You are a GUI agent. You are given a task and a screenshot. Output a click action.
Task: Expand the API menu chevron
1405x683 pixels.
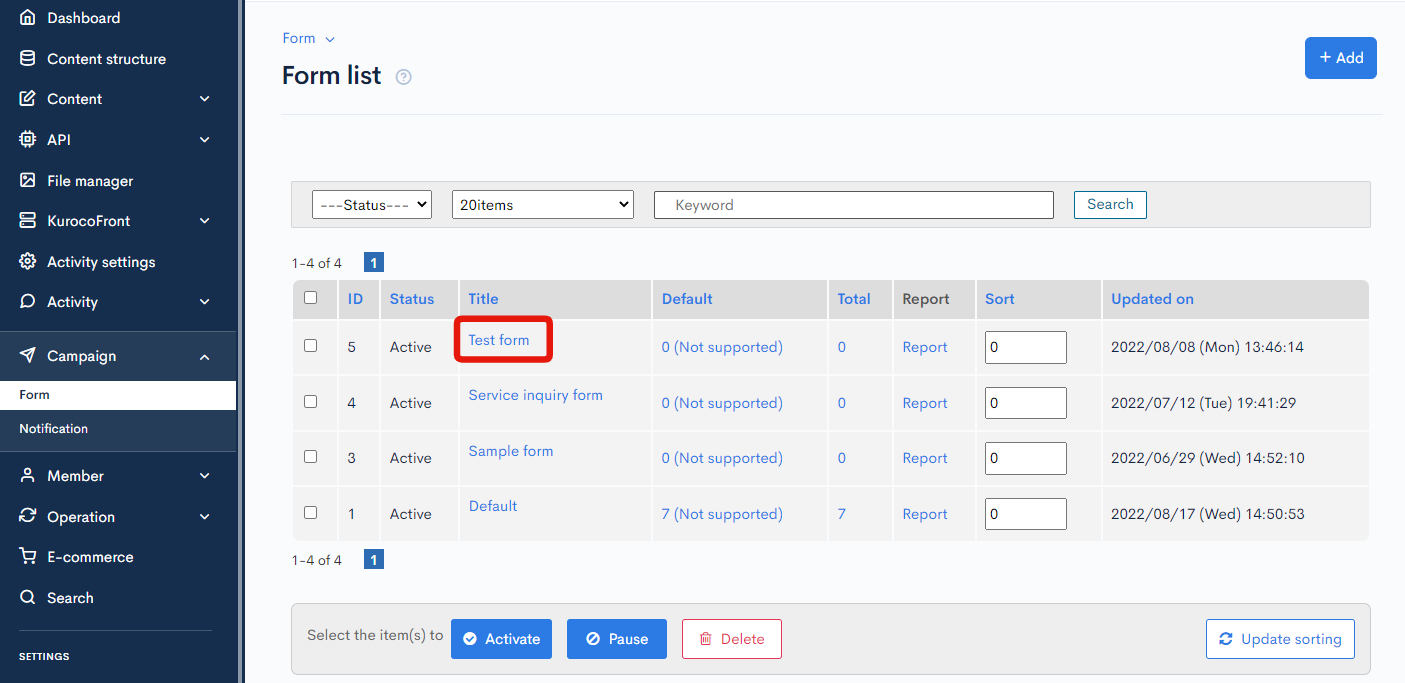[205, 140]
